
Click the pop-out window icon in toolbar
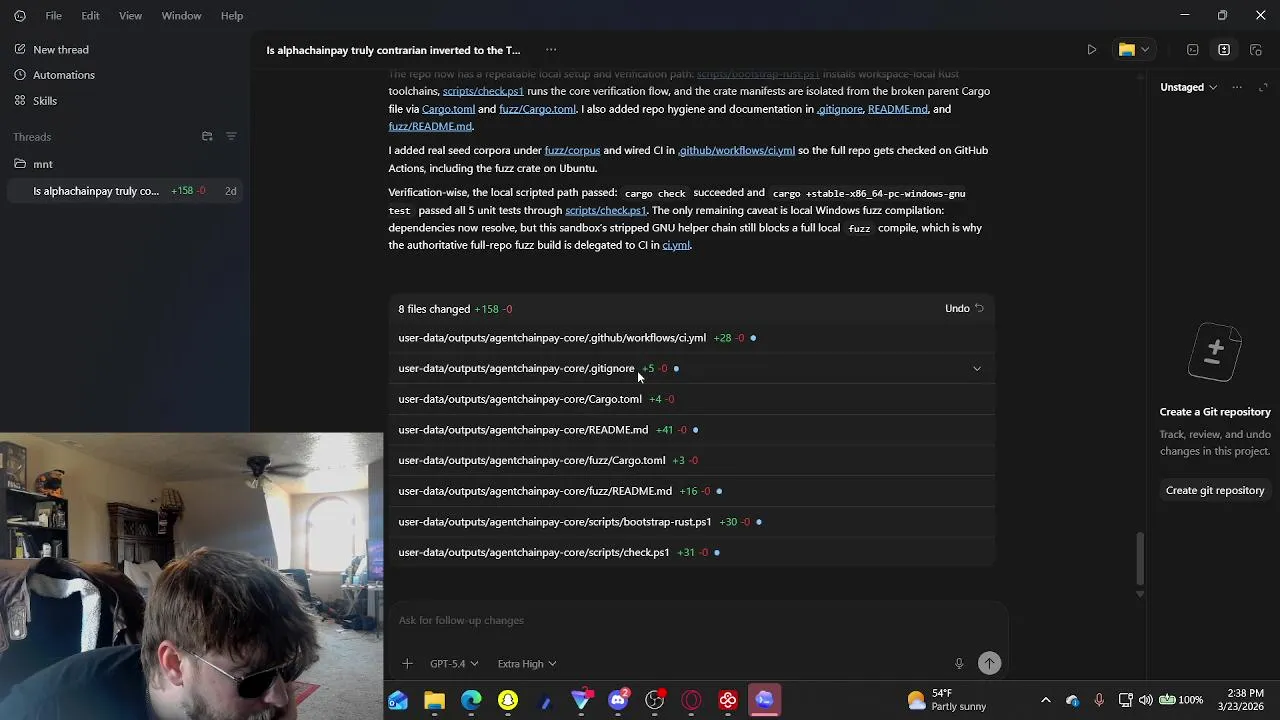1256,50
